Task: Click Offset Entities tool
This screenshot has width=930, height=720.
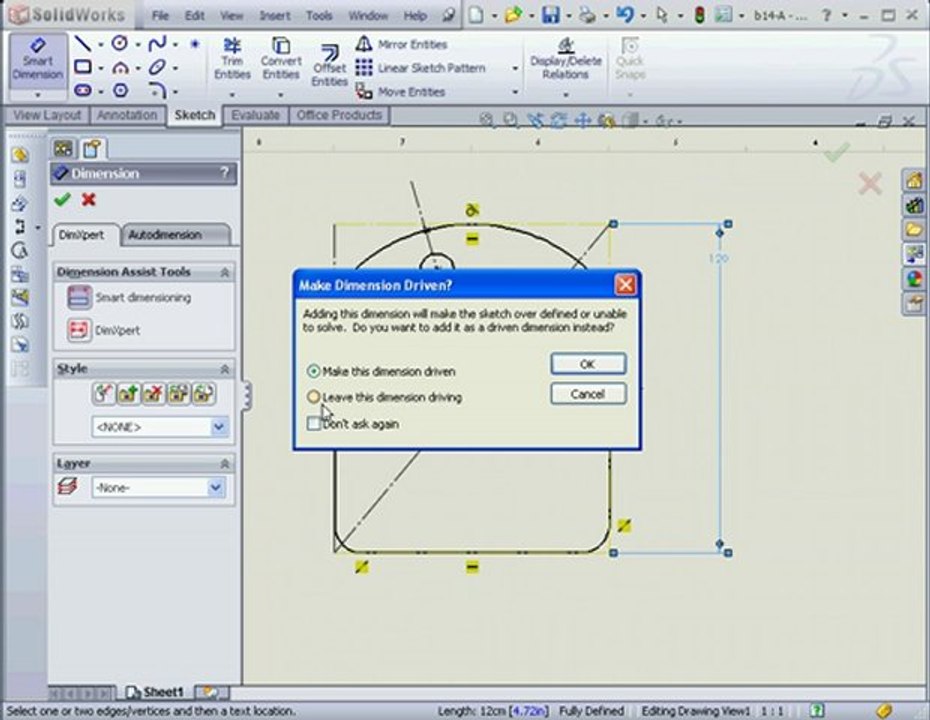Action: (329, 65)
